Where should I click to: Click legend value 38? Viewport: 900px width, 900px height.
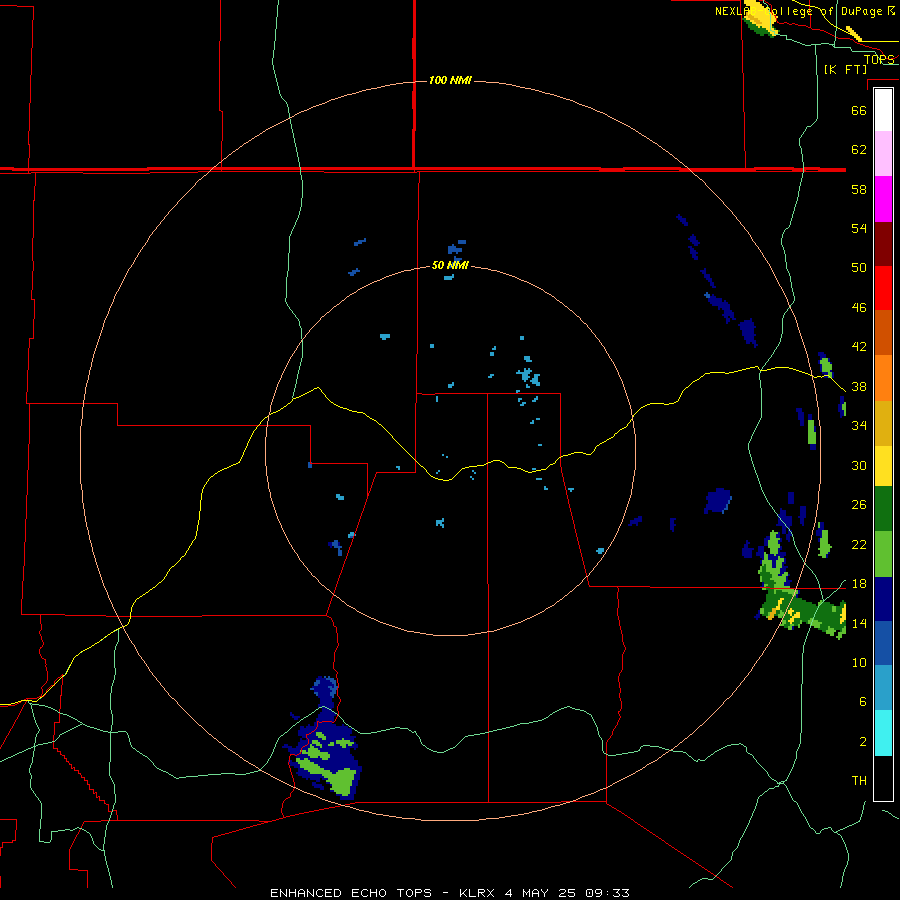pos(859,387)
